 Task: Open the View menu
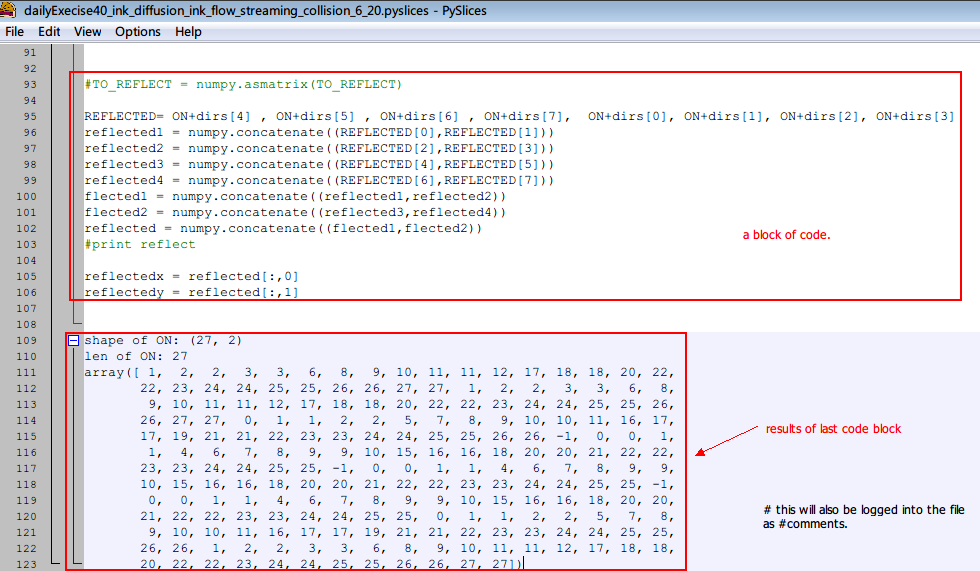tap(88, 32)
